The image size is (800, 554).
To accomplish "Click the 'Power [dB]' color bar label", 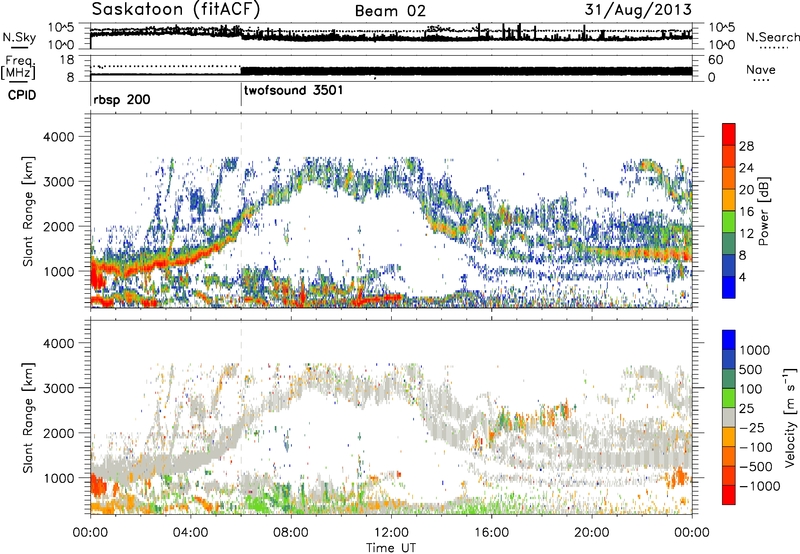I will (763, 211).
